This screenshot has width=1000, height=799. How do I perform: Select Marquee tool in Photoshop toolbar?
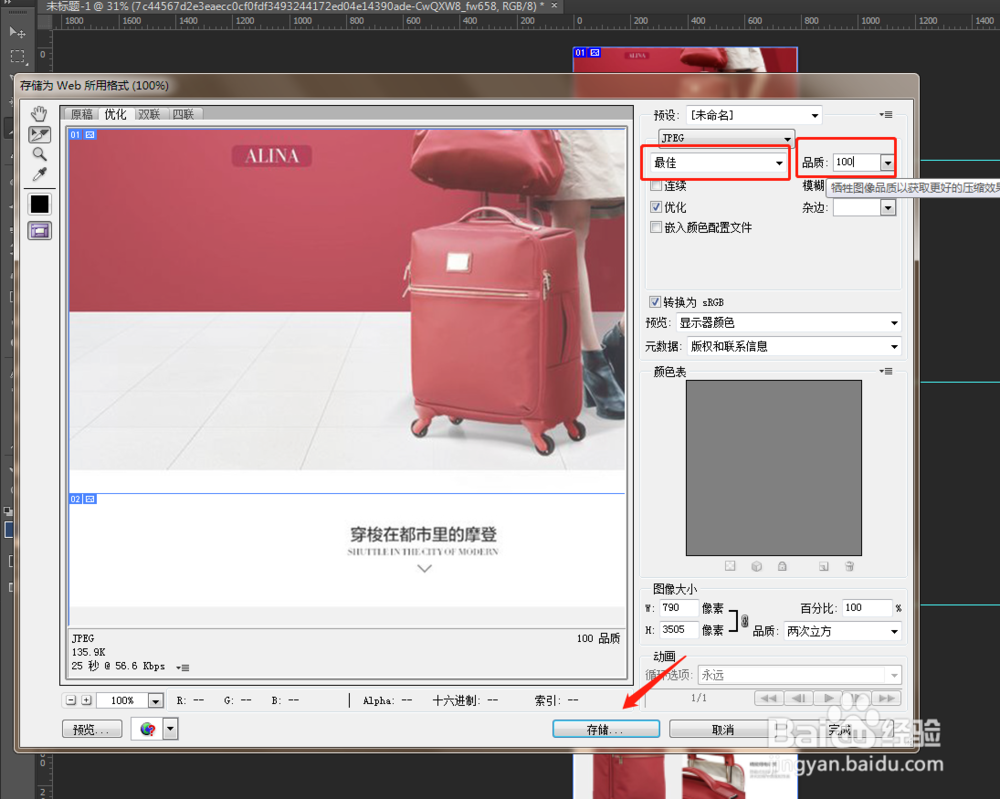pos(17,57)
